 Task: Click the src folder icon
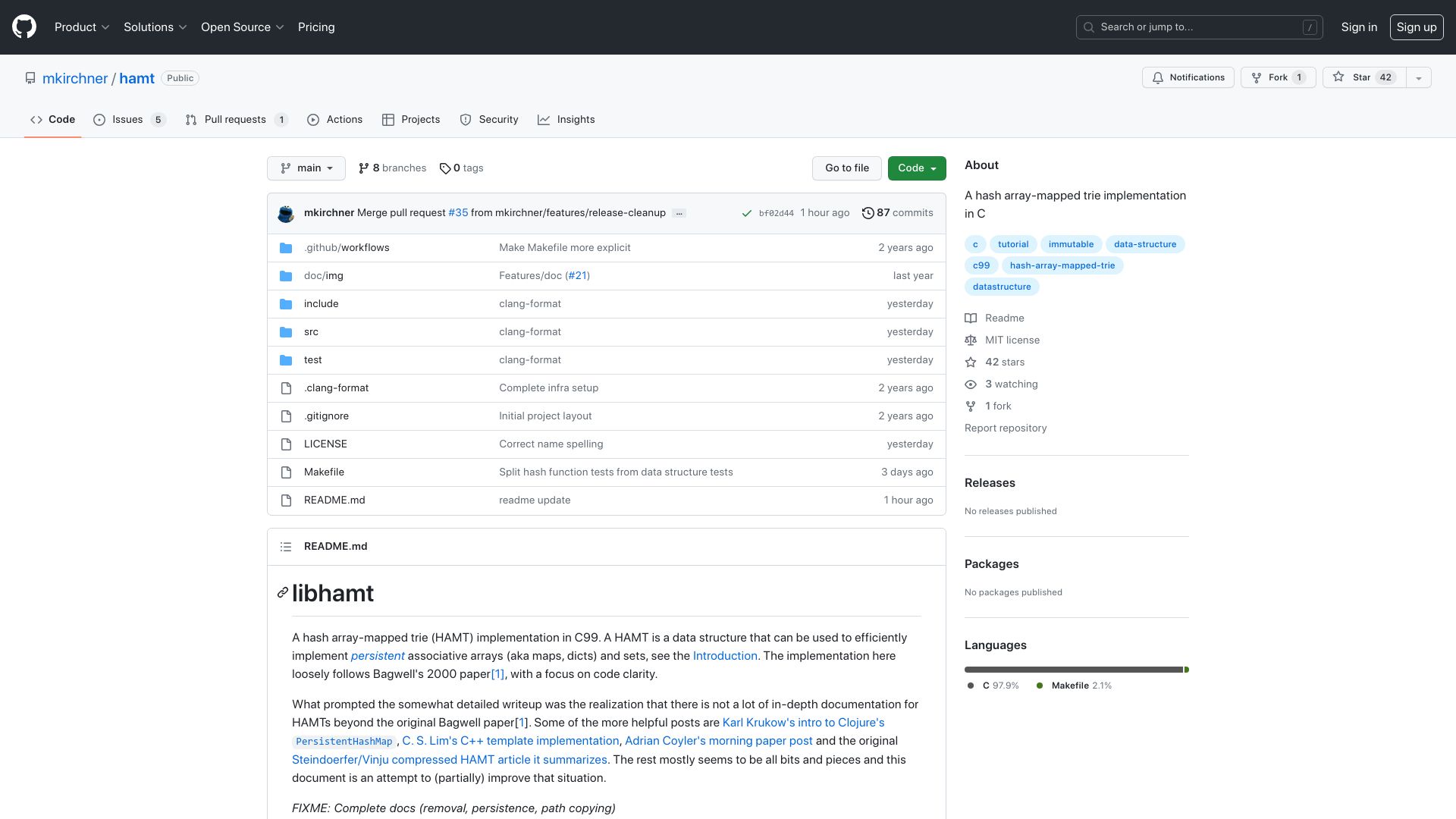coord(286,332)
